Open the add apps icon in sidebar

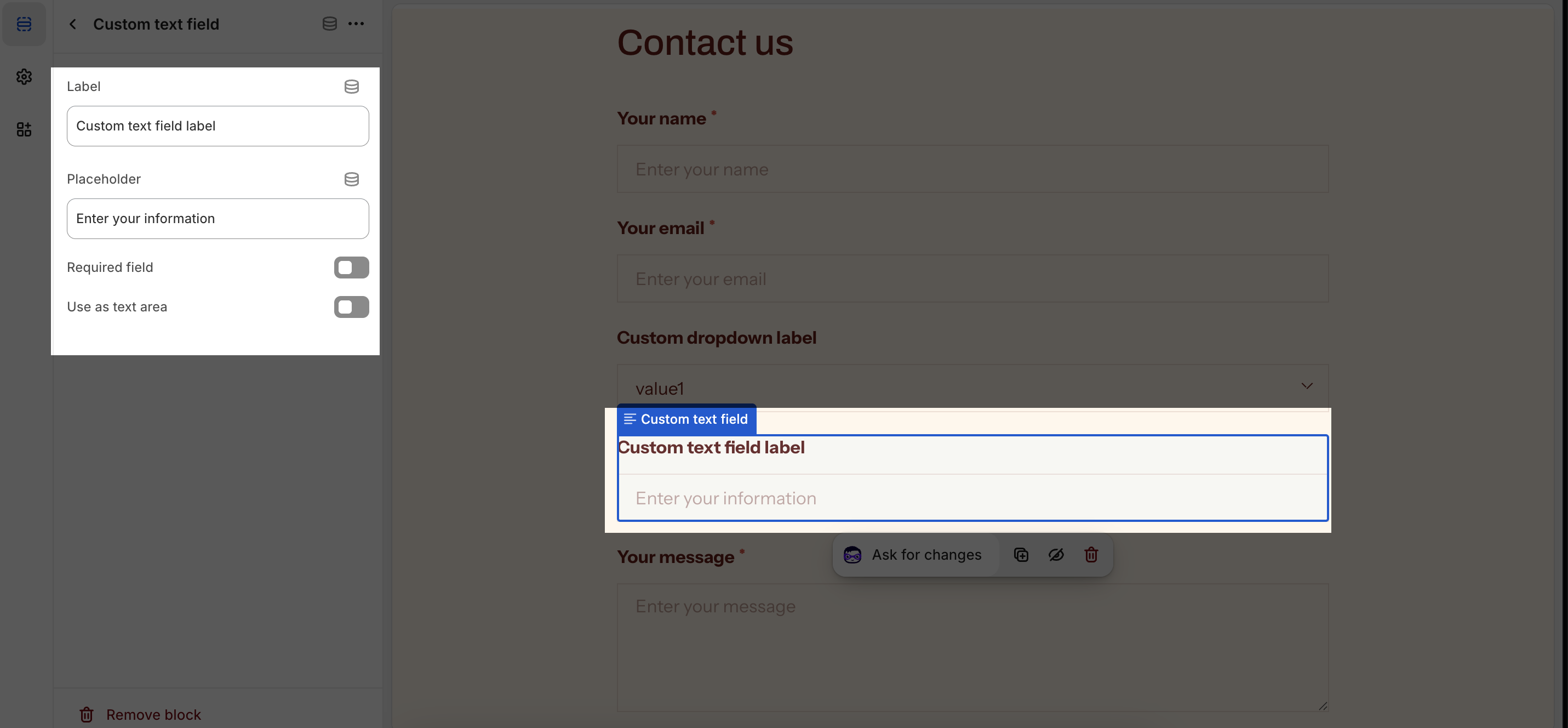(x=24, y=129)
